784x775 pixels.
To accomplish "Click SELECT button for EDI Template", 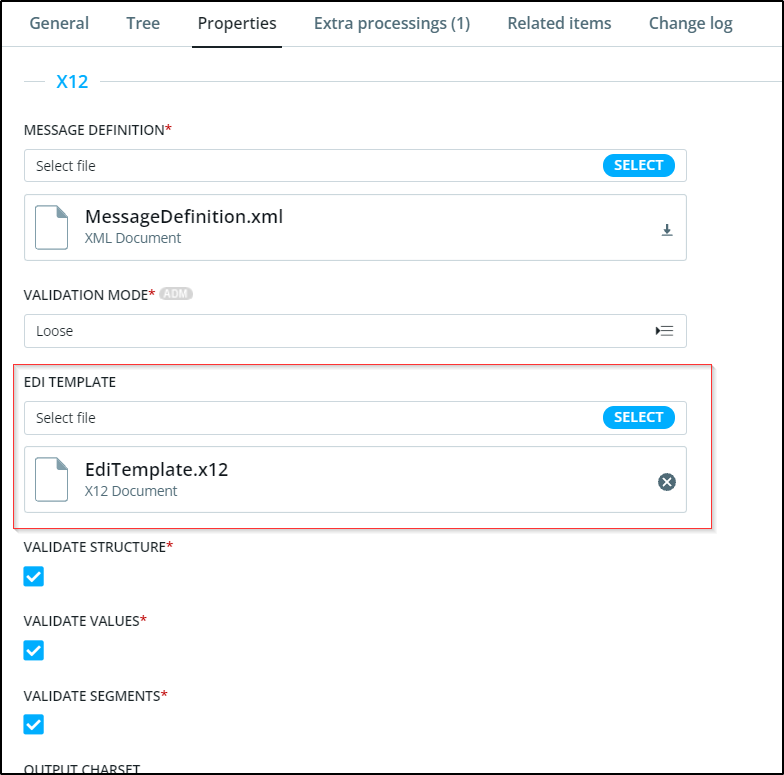I will click(638, 418).
